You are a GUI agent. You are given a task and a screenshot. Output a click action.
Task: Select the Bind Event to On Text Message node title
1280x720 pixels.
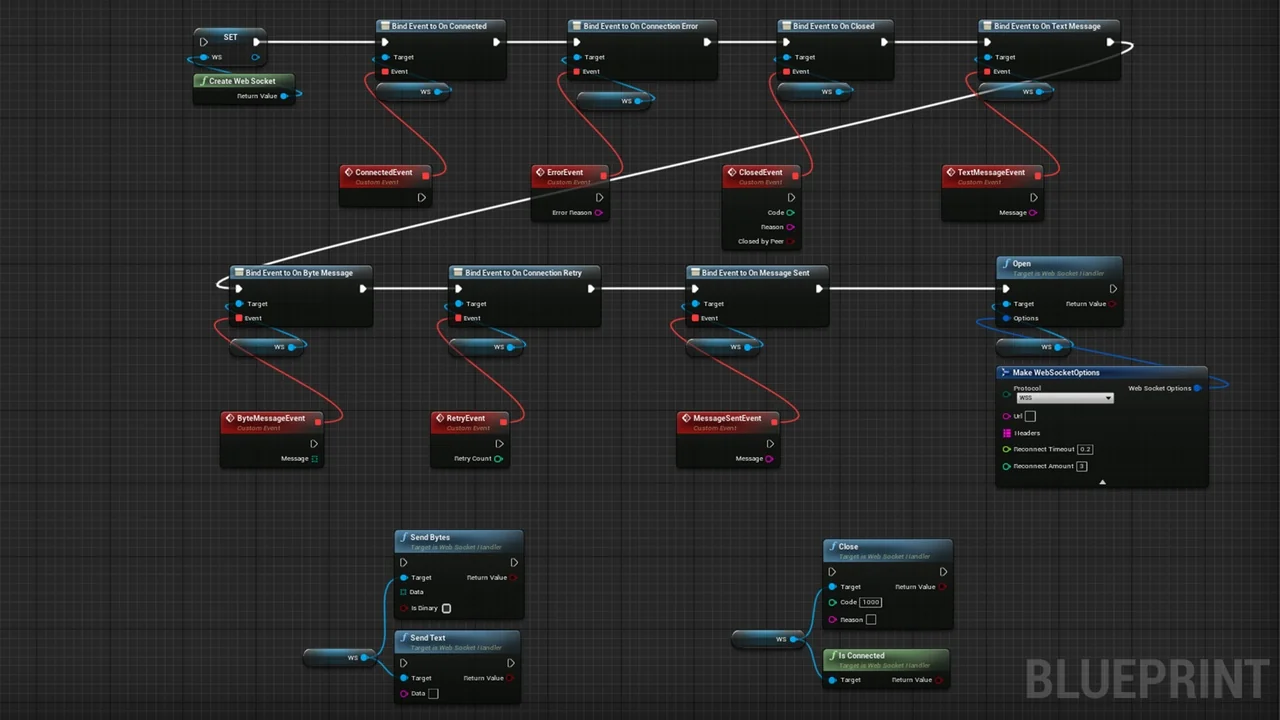1046,26
